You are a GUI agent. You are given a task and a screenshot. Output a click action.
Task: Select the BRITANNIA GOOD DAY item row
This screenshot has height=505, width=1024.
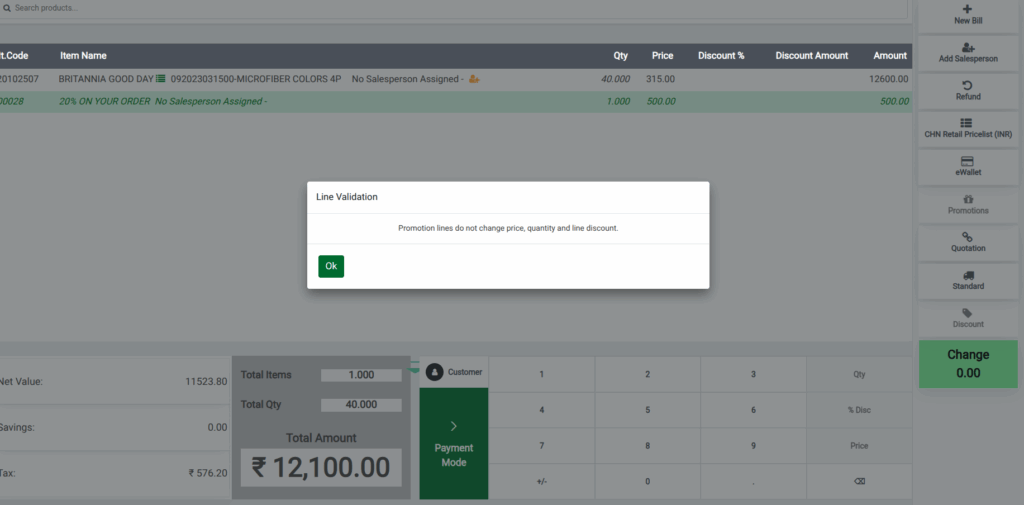point(455,79)
